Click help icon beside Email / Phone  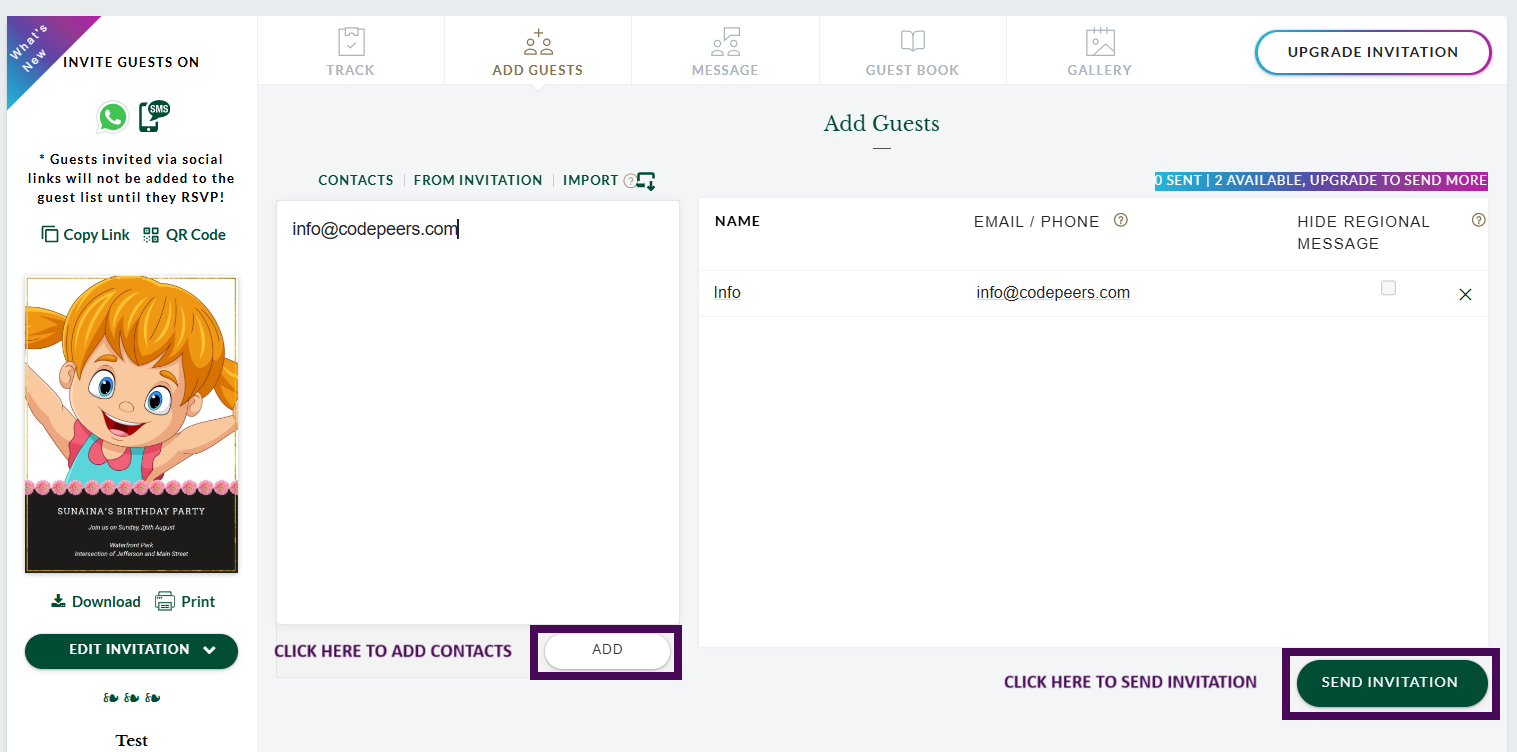(1121, 221)
